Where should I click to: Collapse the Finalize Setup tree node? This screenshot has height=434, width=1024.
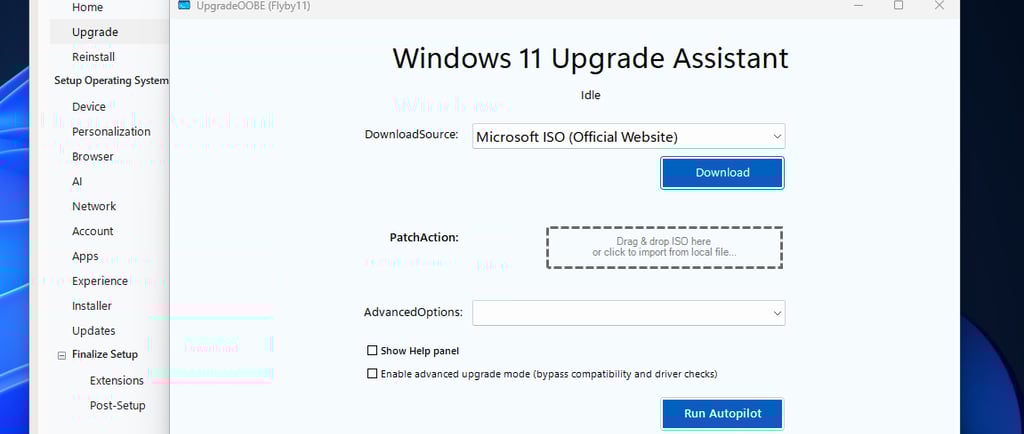coord(62,354)
